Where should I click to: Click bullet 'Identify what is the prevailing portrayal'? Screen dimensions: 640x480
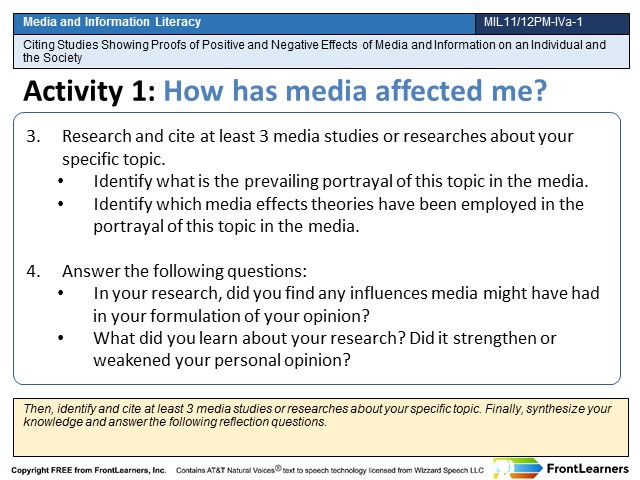tap(341, 181)
